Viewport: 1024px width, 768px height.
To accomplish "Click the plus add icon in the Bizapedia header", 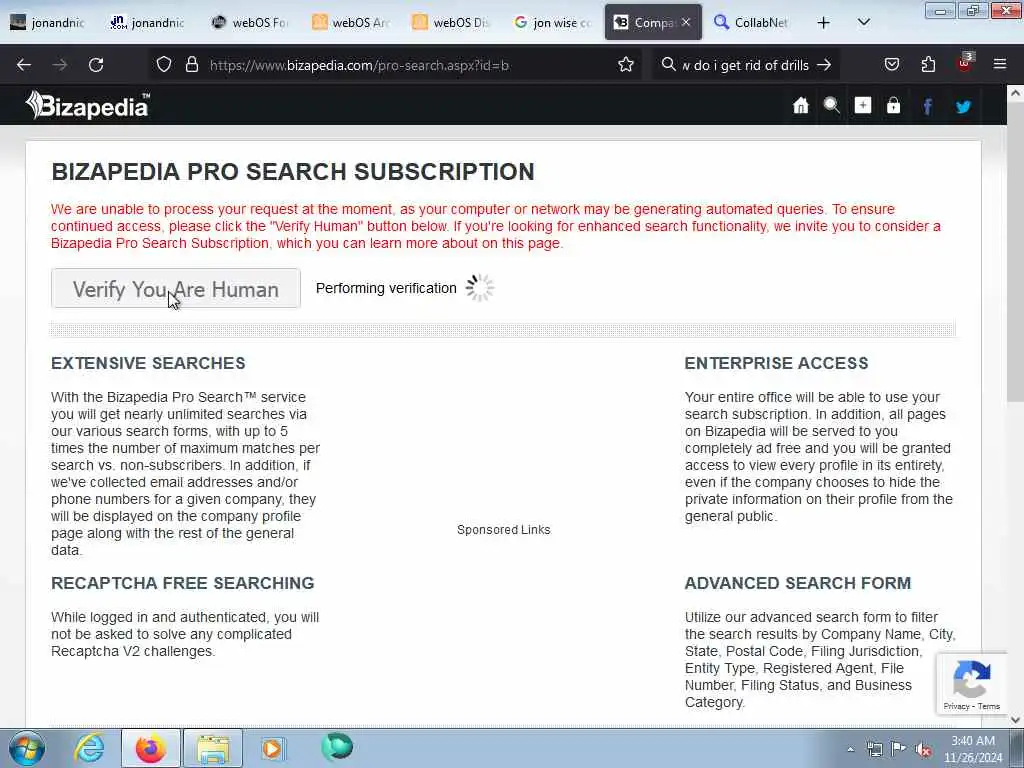I will tap(863, 106).
